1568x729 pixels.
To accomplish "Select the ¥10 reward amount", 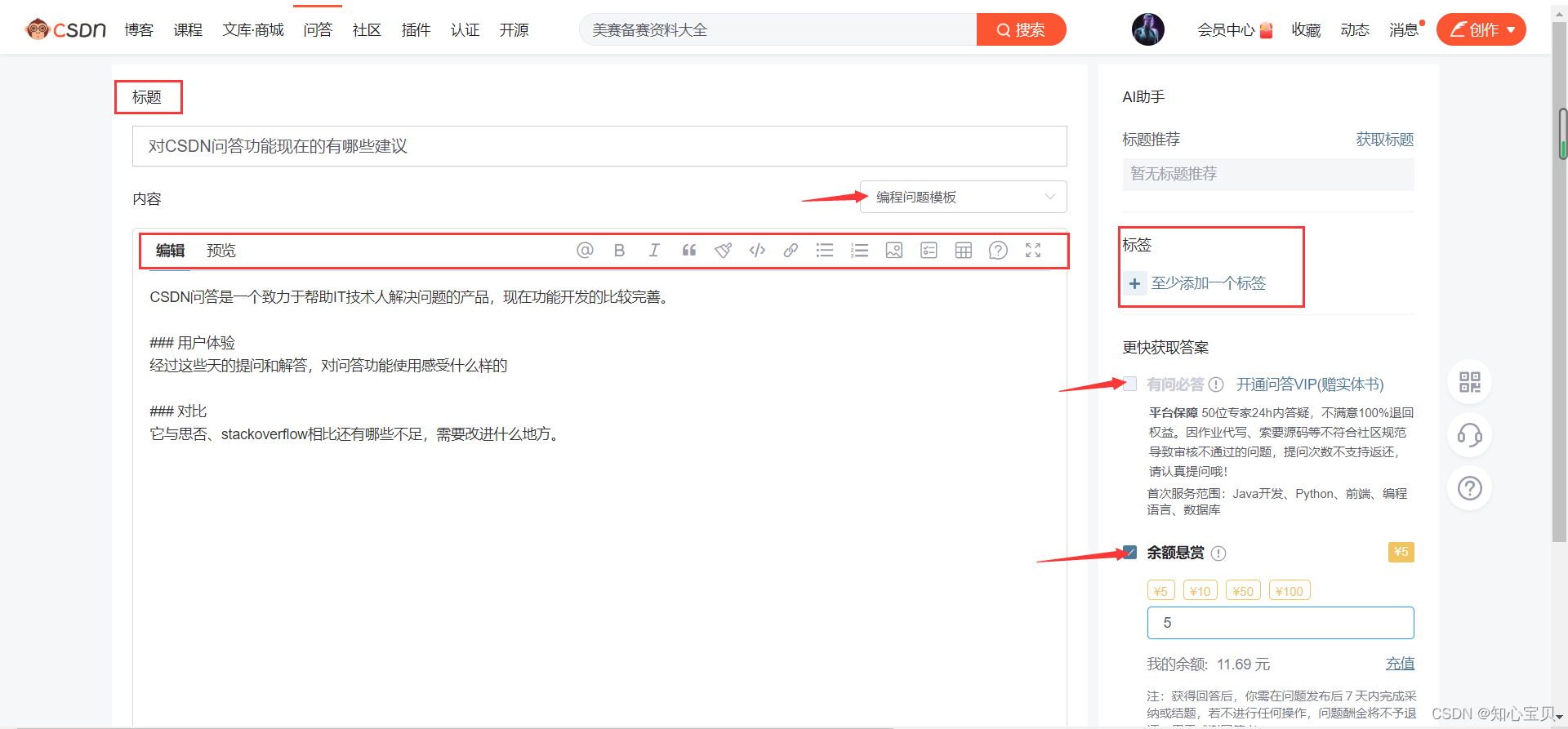I will pyautogui.click(x=1200, y=591).
